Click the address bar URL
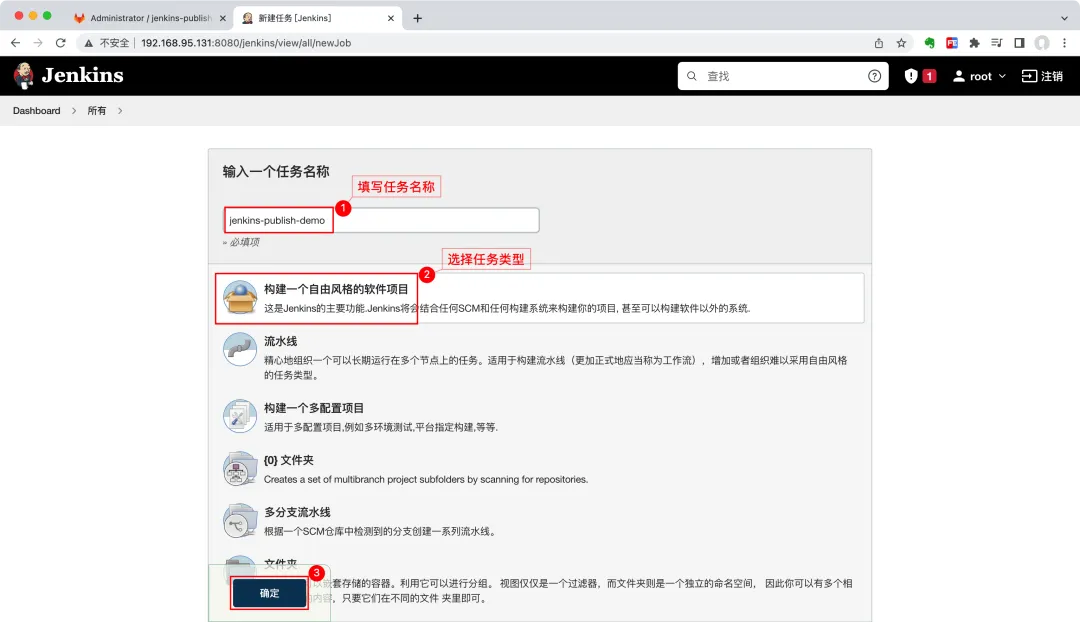 point(246,43)
